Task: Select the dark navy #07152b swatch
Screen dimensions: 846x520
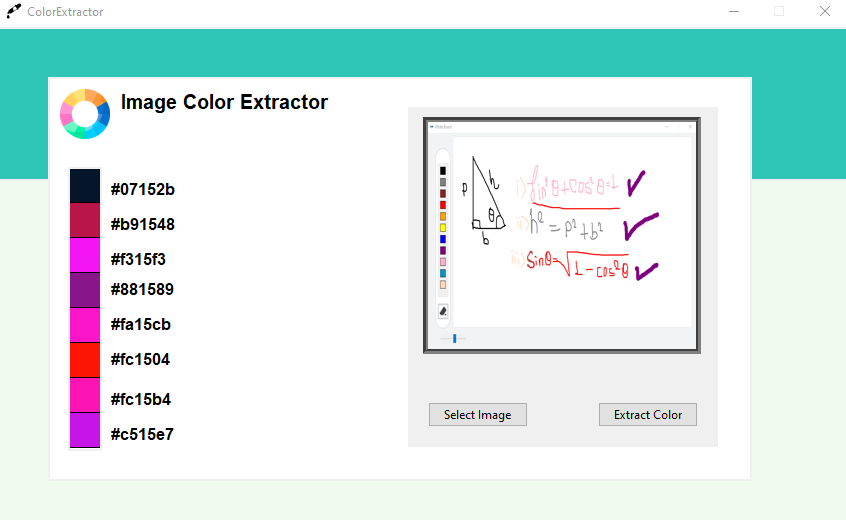Action: (85, 186)
